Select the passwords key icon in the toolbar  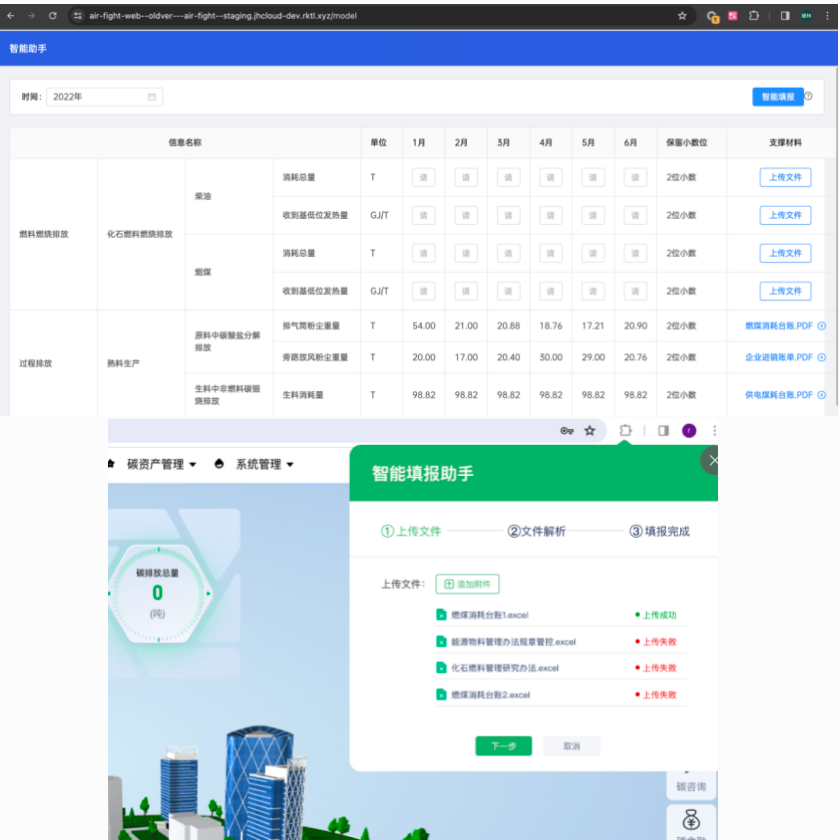568,430
